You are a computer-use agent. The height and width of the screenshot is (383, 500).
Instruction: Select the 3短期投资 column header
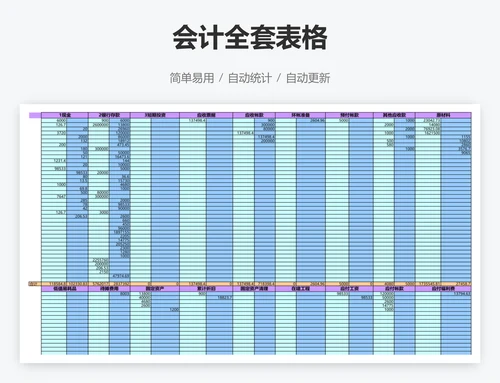pyautogui.click(x=155, y=115)
